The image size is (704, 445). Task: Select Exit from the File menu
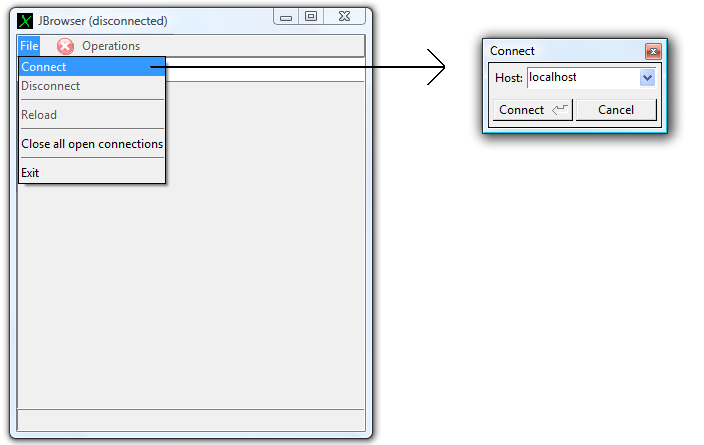[30, 173]
